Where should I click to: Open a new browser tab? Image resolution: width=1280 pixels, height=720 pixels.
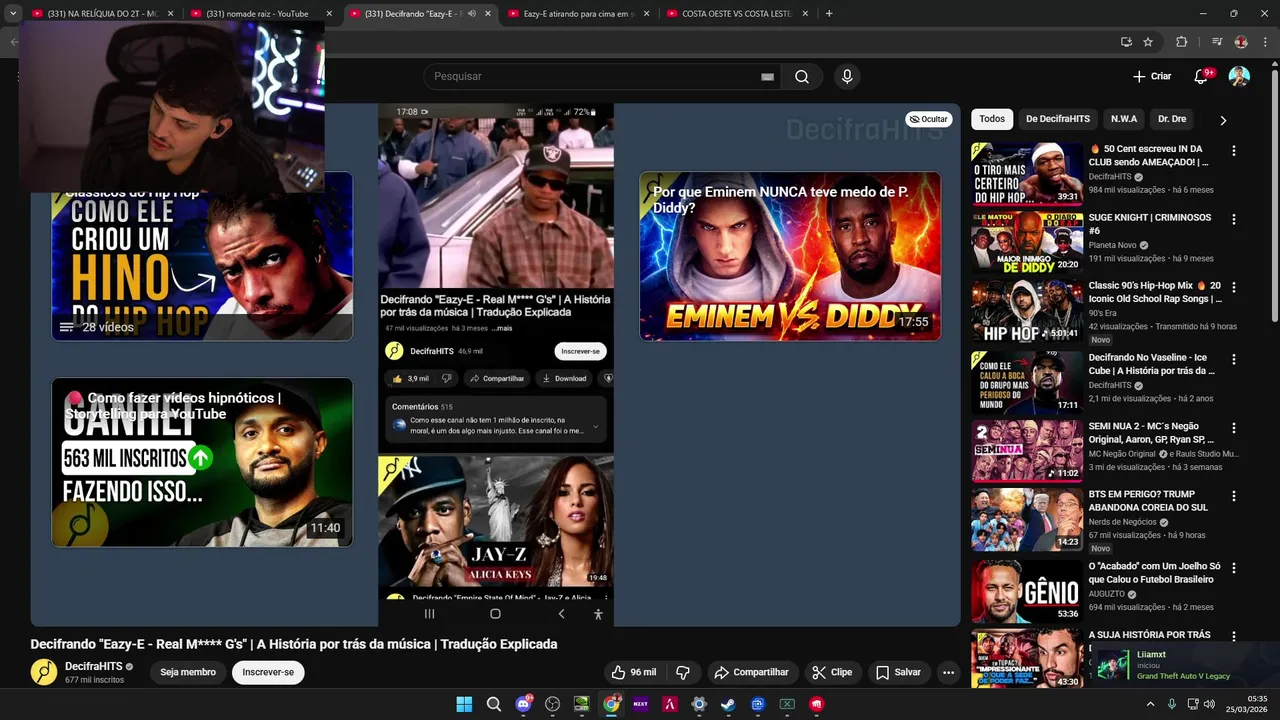point(829,14)
